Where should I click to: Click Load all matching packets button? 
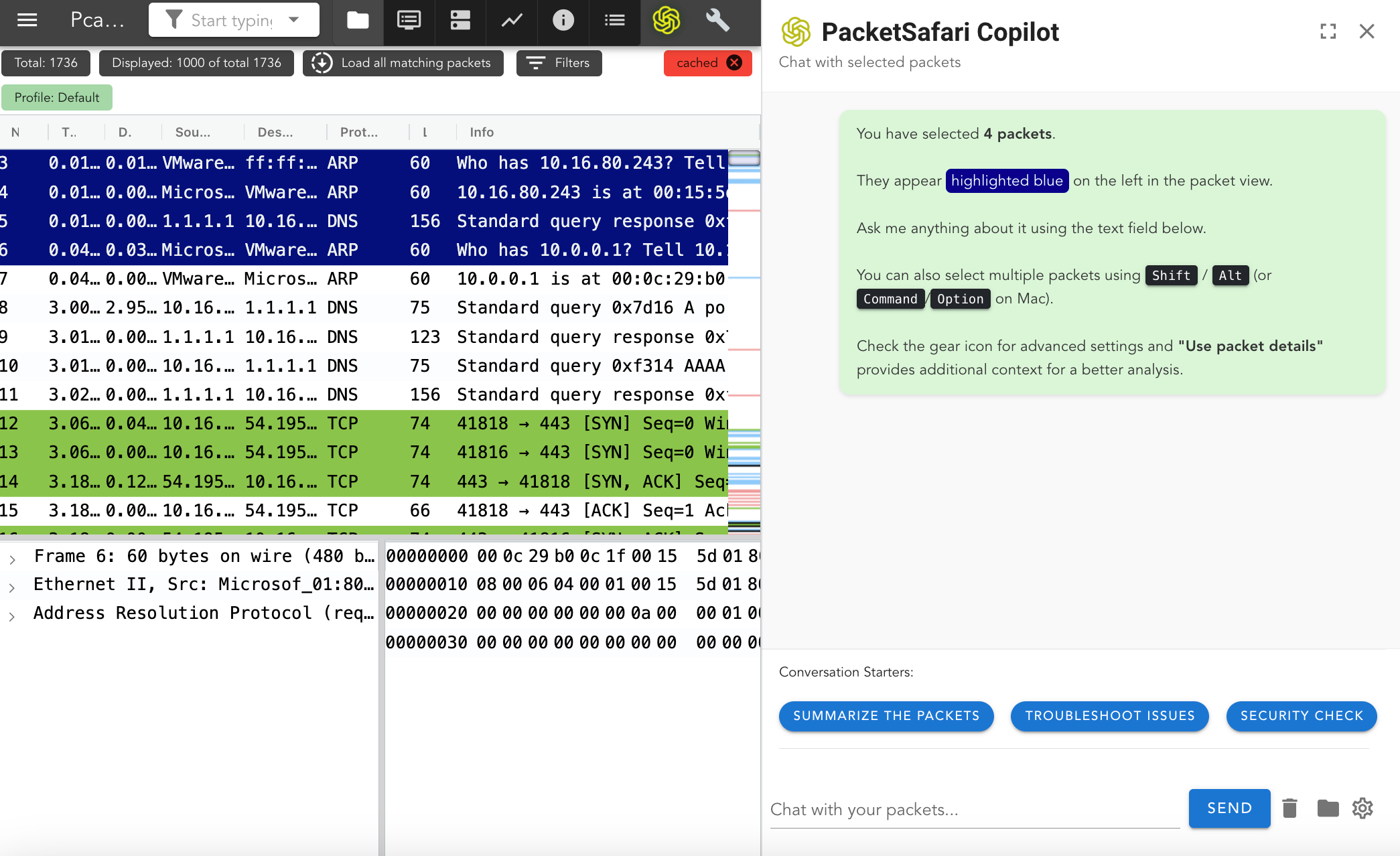[403, 63]
